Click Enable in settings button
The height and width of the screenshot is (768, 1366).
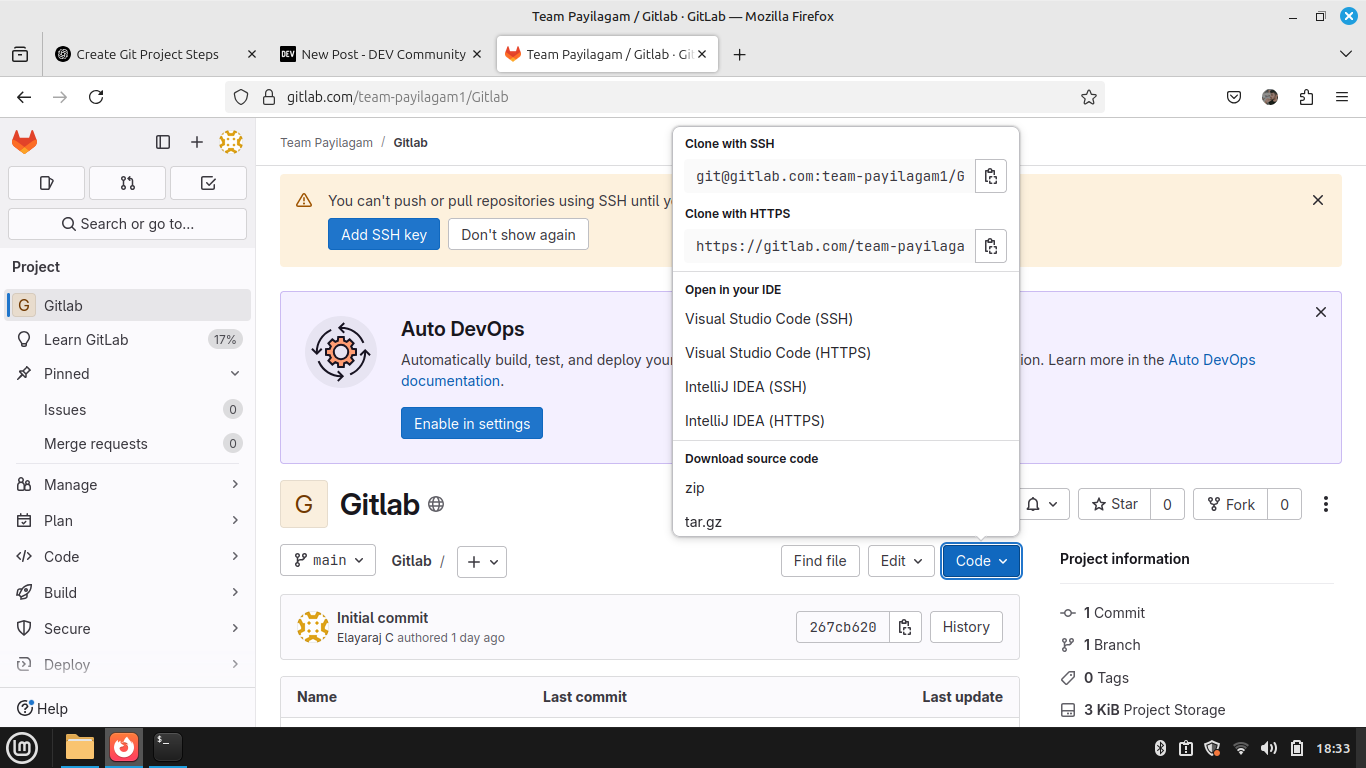point(472,423)
